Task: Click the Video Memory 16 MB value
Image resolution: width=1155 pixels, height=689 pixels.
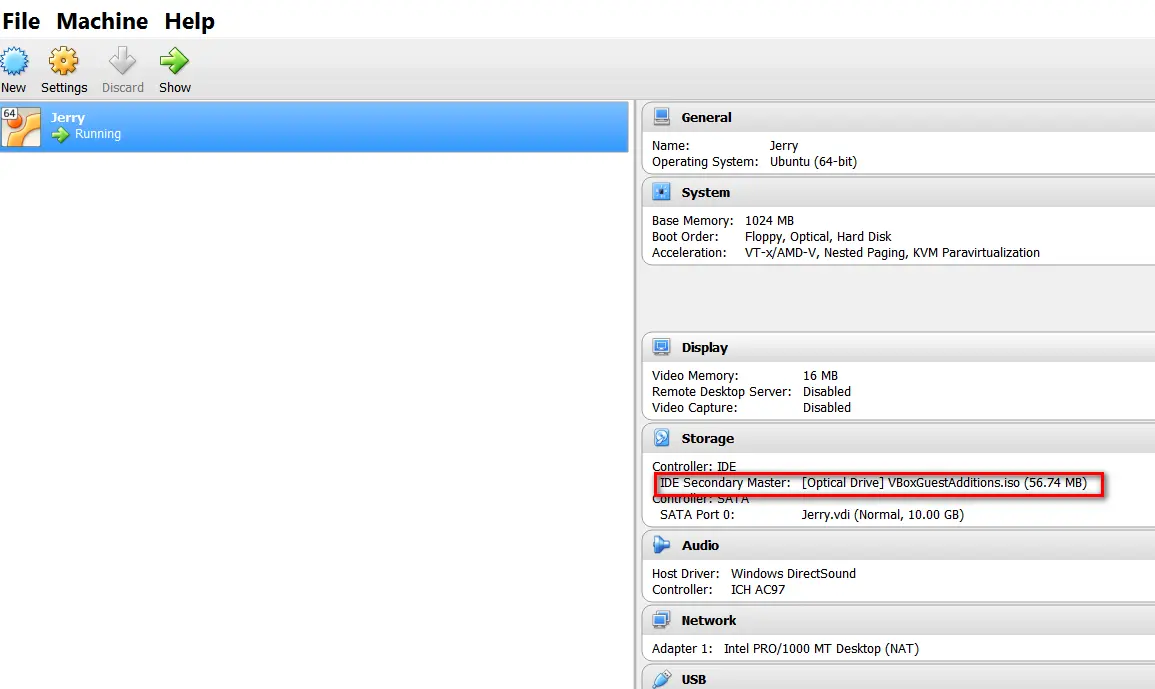Action: click(820, 375)
